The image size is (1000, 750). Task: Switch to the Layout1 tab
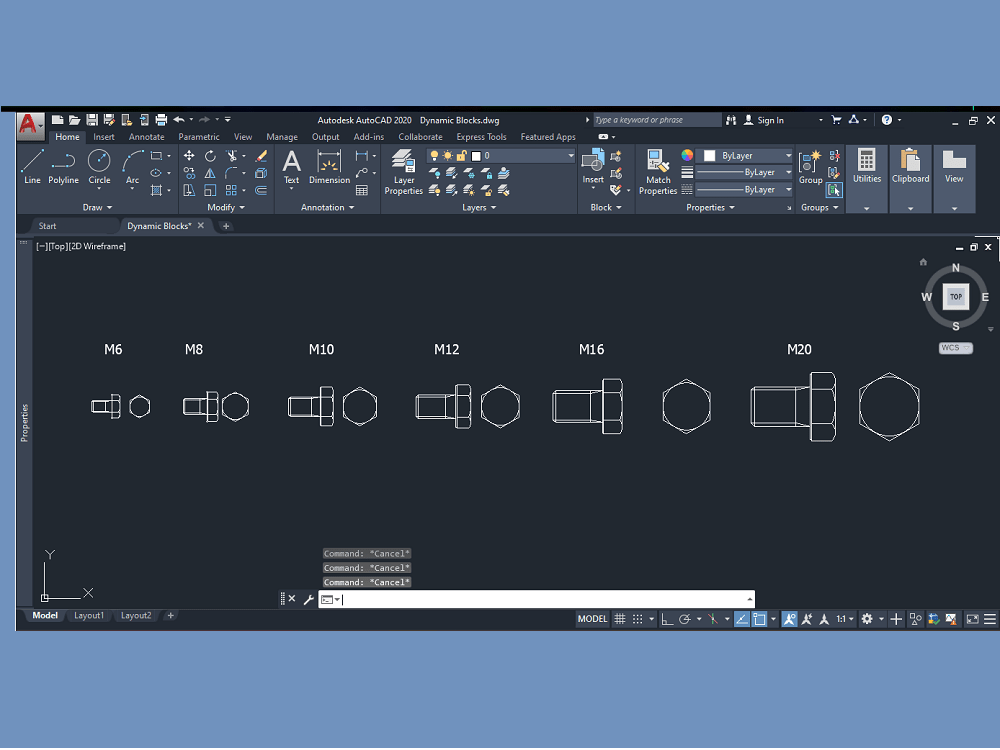[x=88, y=616]
